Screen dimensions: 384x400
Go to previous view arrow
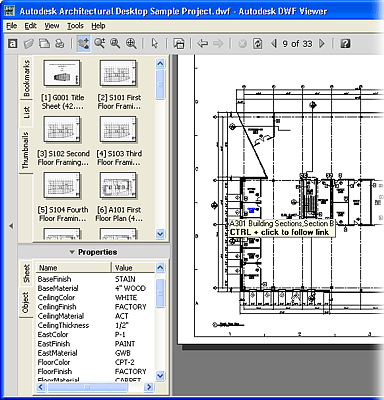coord(202,43)
